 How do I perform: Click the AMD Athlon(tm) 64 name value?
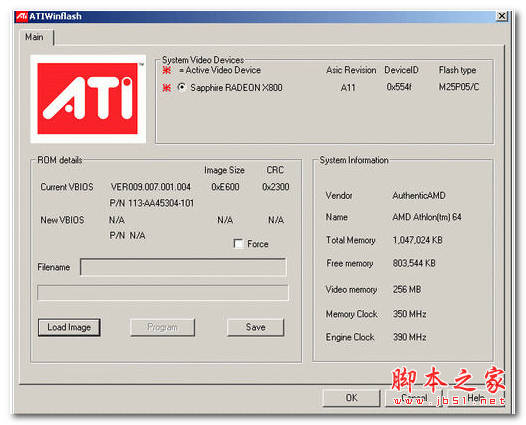pos(427,217)
